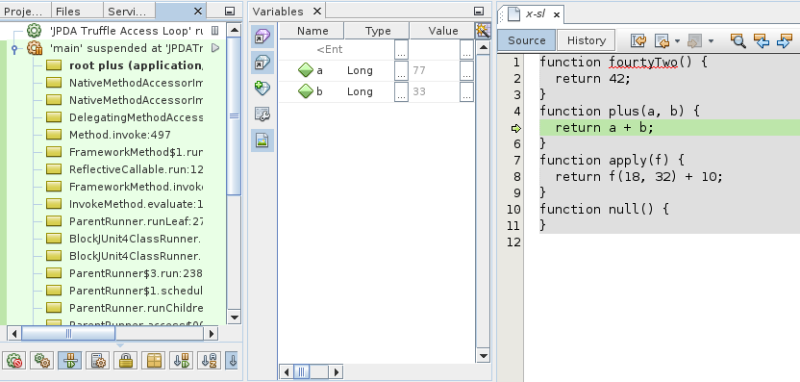Image resolution: width=800 pixels, height=382 pixels.
Task: Click the arrow with pause/play sort icon
Action: tap(181, 361)
